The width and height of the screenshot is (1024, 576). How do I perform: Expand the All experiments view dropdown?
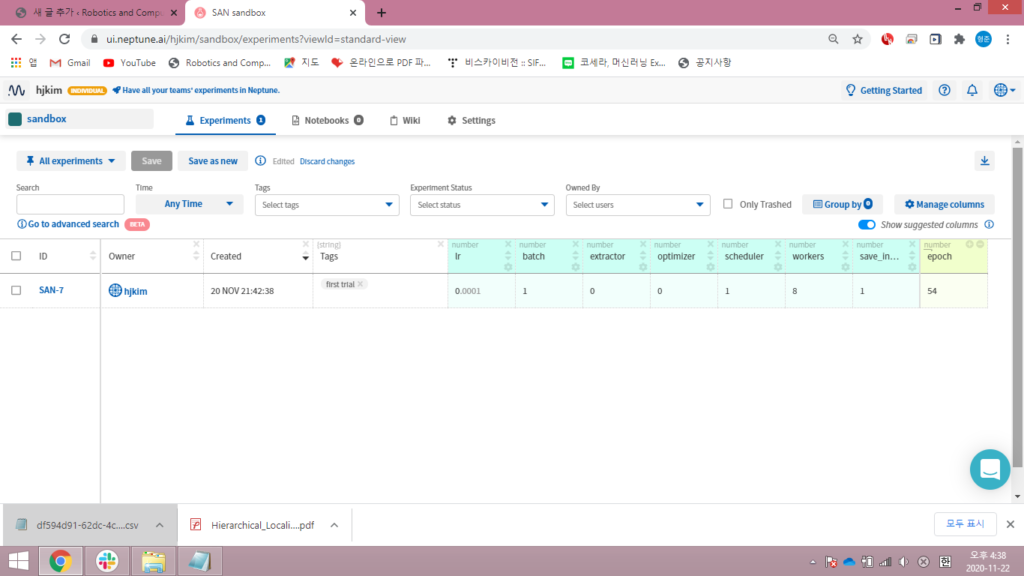(x=69, y=161)
